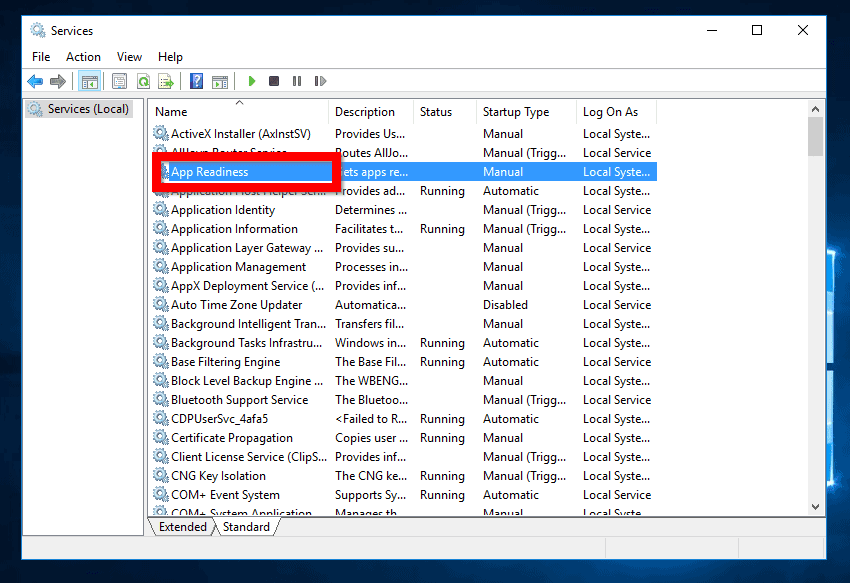The height and width of the screenshot is (583, 850).
Task: Click gear icon beside Certificate Propagation
Action: 160,437
